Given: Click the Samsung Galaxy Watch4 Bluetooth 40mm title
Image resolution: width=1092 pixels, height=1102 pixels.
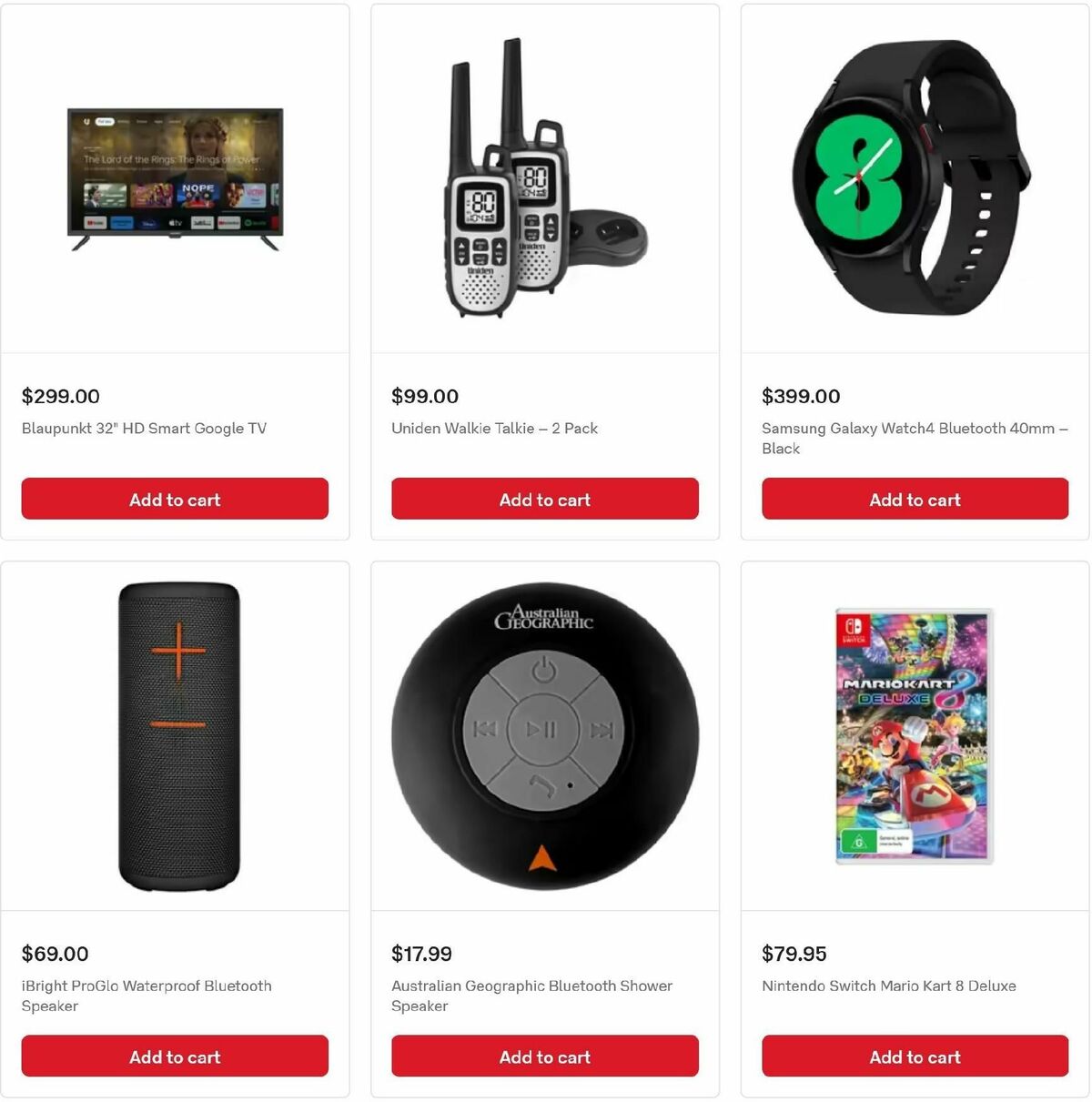Looking at the screenshot, I should point(915,438).
